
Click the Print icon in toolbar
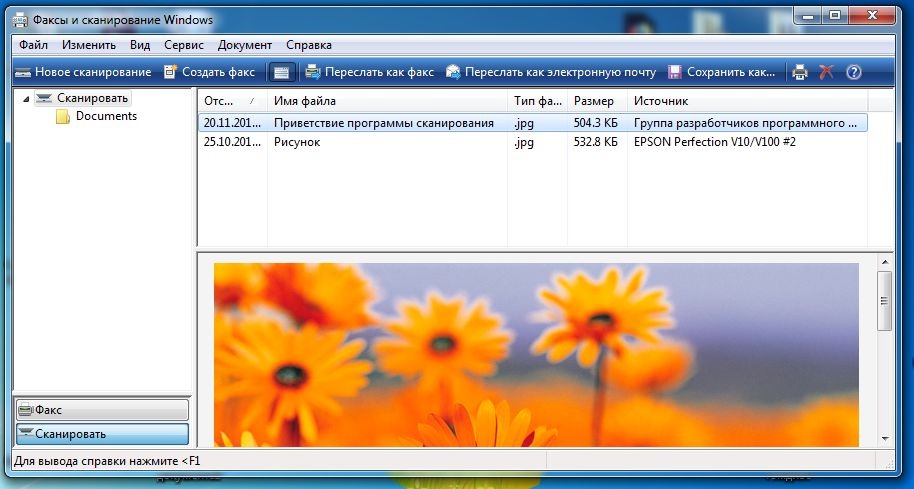pos(800,72)
